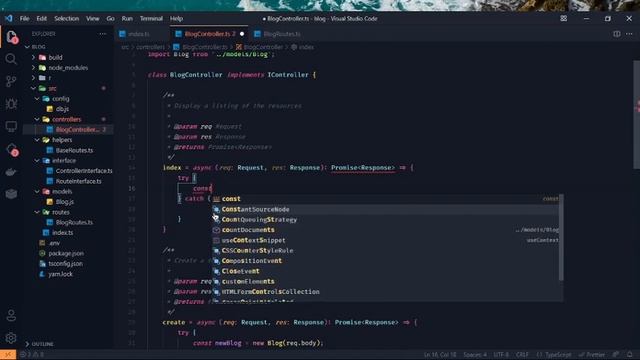The width and height of the screenshot is (640, 360).
Task: Open the Go menu
Action: 110,18
